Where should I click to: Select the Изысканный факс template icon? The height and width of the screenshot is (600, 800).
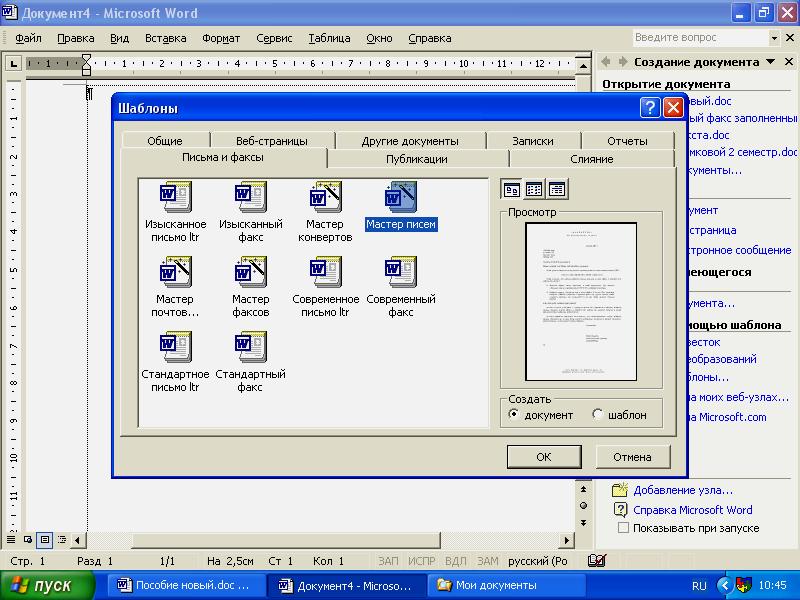coord(251,197)
